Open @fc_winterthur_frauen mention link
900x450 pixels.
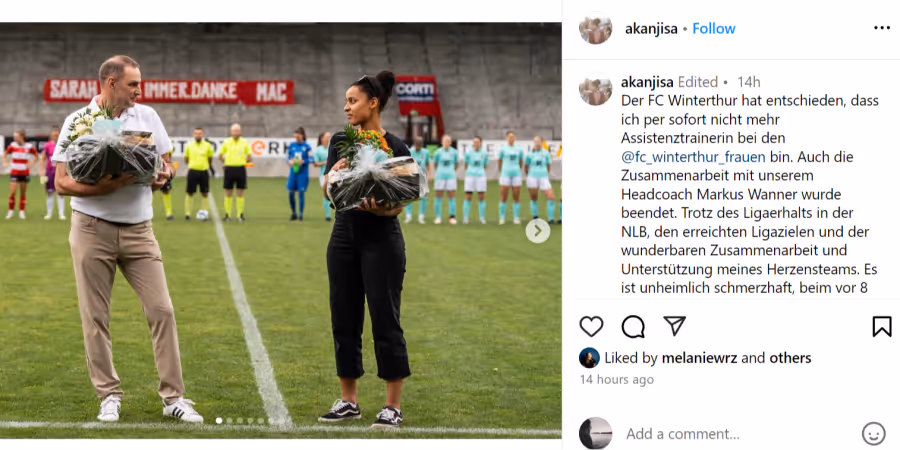pos(693,157)
